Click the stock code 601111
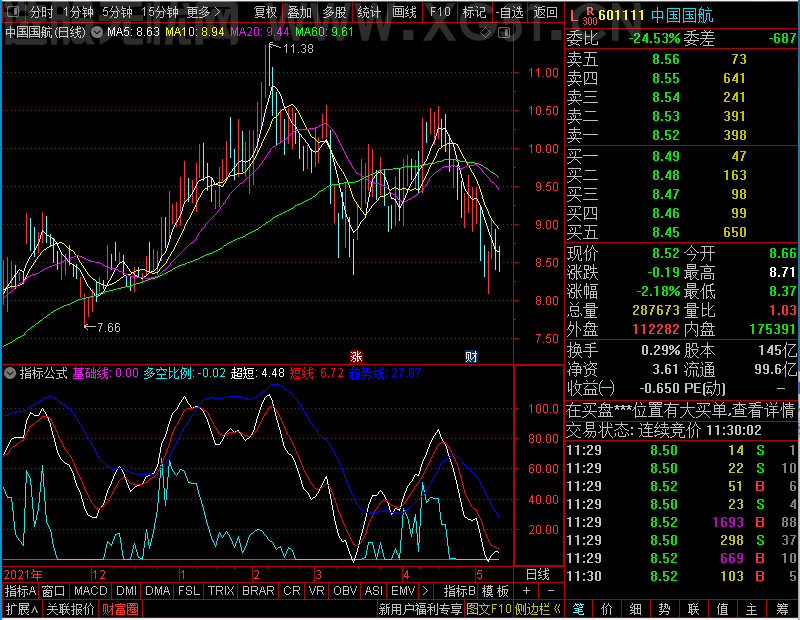800x620 pixels. tap(621, 15)
